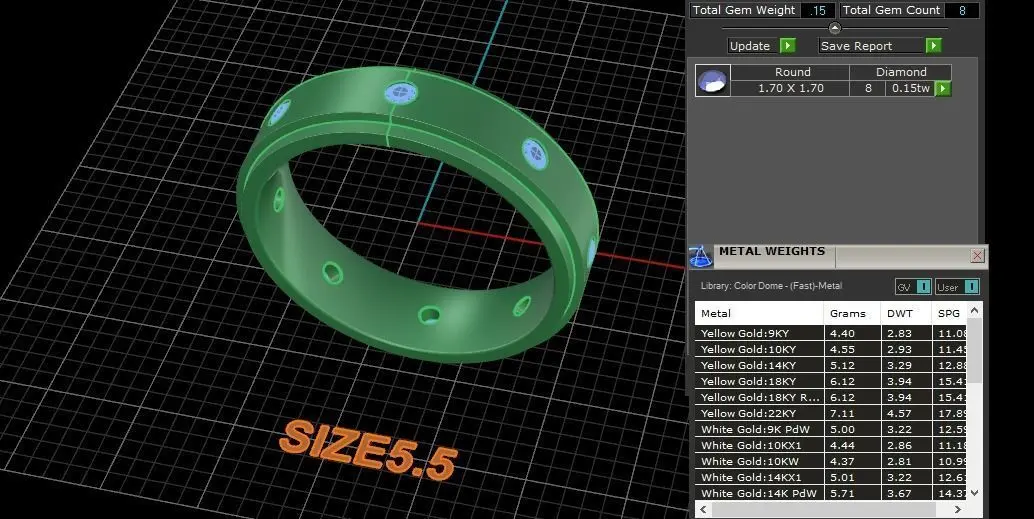1034x519 pixels.
Task: Select the White Gold:9K PdW row
Action: 831,429
